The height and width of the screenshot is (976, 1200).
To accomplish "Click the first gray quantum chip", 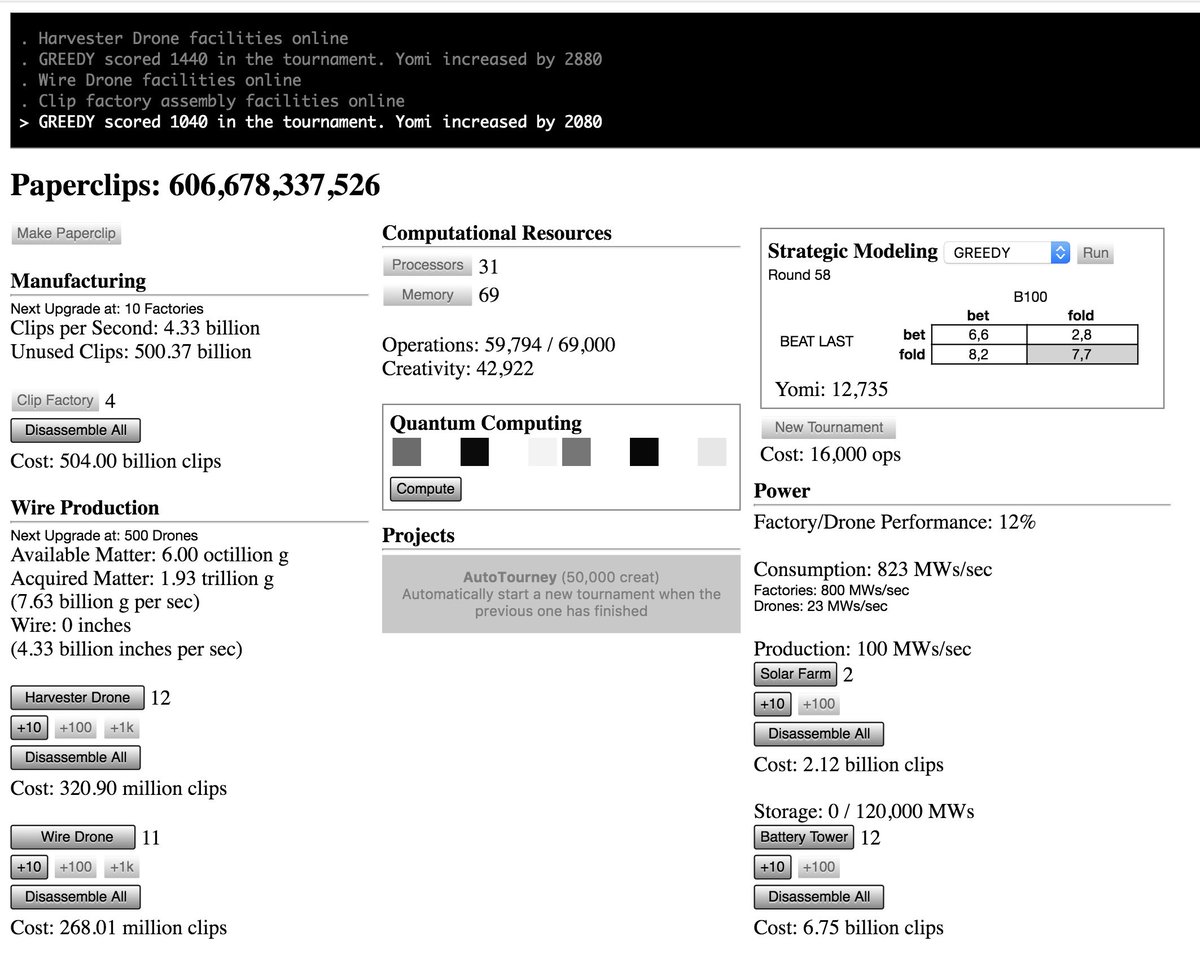I will [x=407, y=452].
